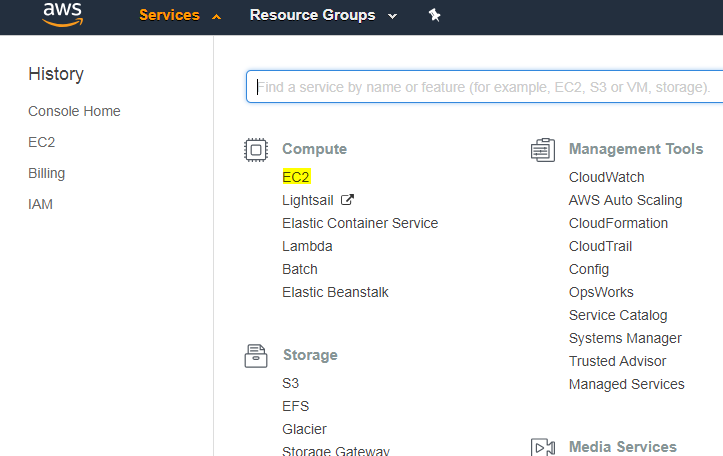Open the CloudFormation service link
The width and height of the screenshot is (723, 456).
pyautogui.click(x=618, y=223)
